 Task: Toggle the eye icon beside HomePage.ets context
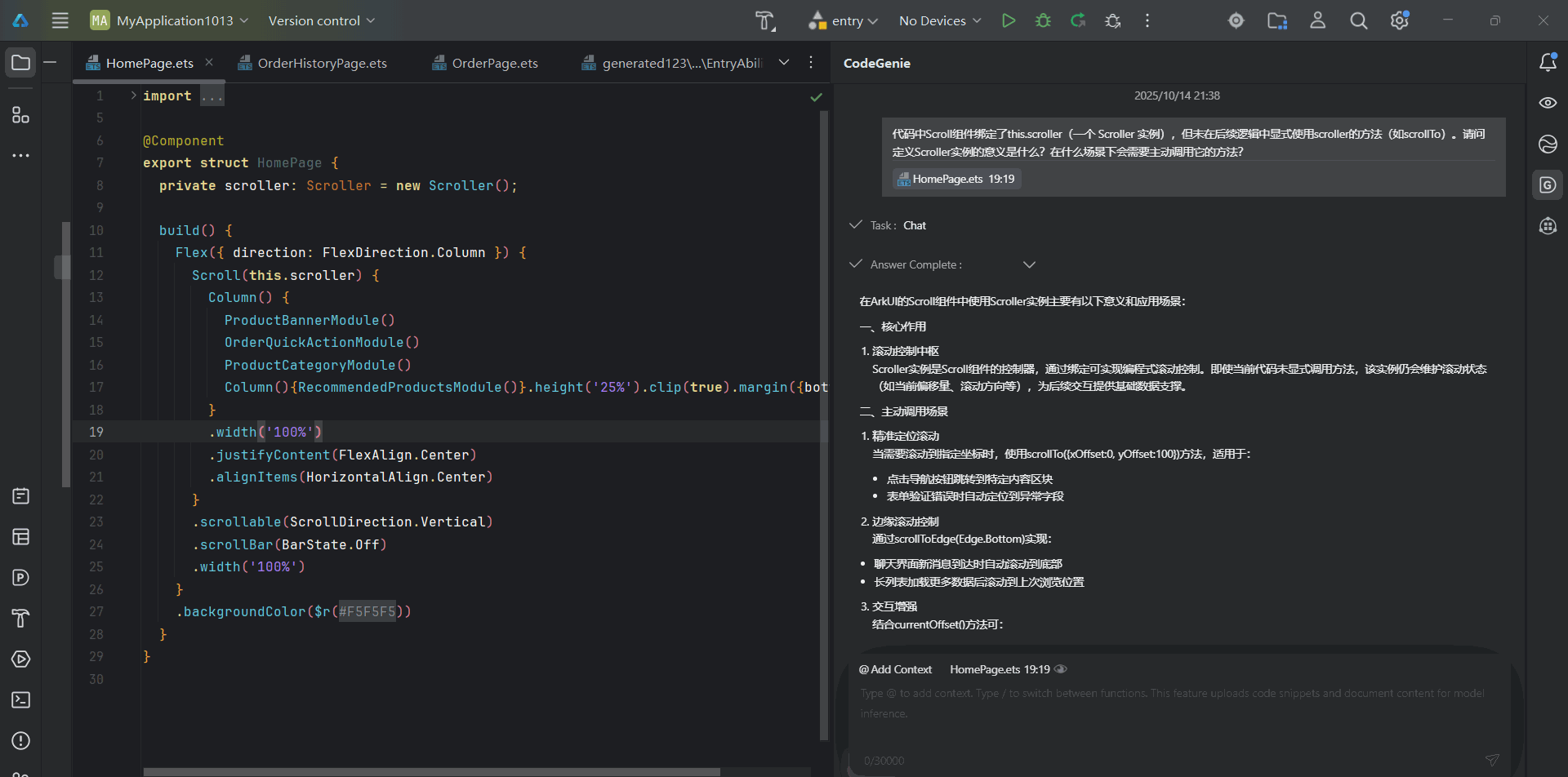pyautogui.click(x=1061, y=669)
